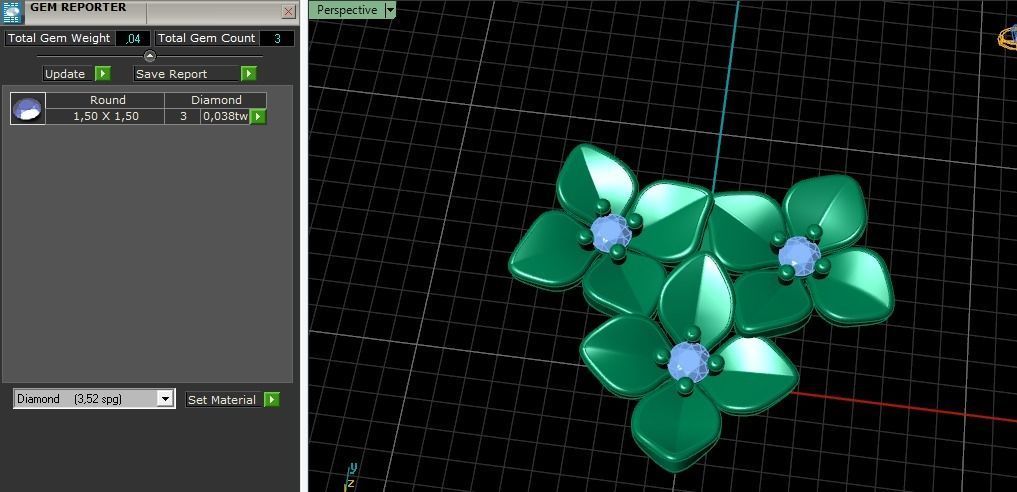Click the green arrow beside 0,038tw
Viewport: 1017px width, 492px height.
tap(258, 117)
